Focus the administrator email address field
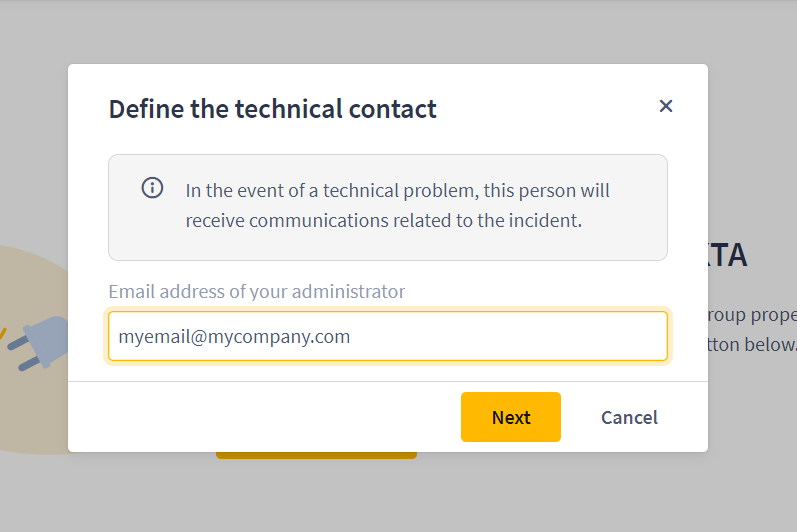797x532 pixels. pos(388,336)
